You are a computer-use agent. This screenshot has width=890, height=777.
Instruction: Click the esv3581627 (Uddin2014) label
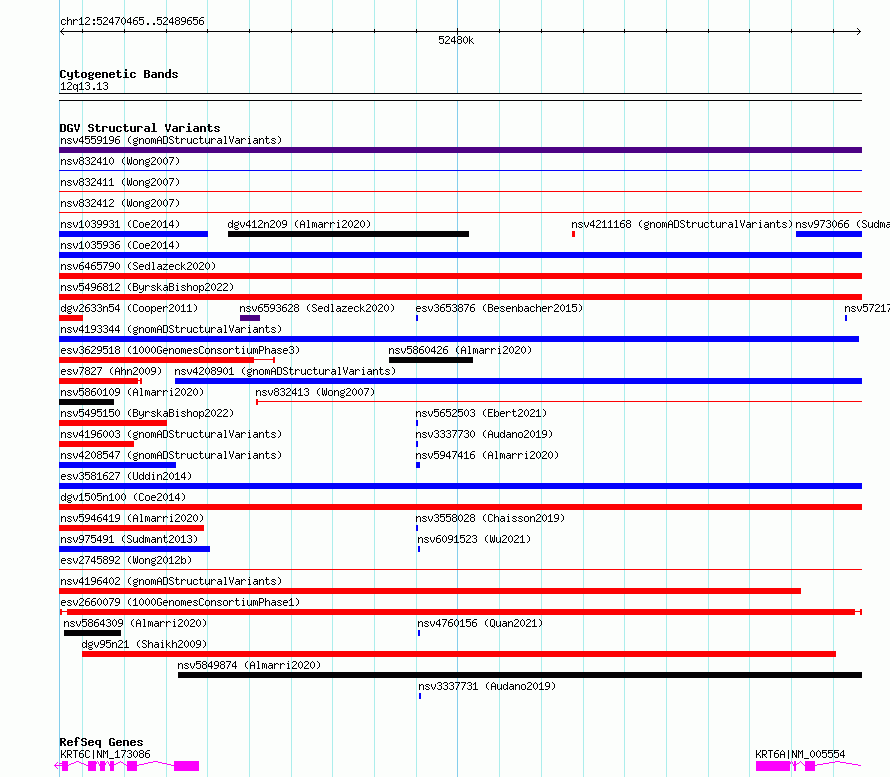tap(126, 476)
